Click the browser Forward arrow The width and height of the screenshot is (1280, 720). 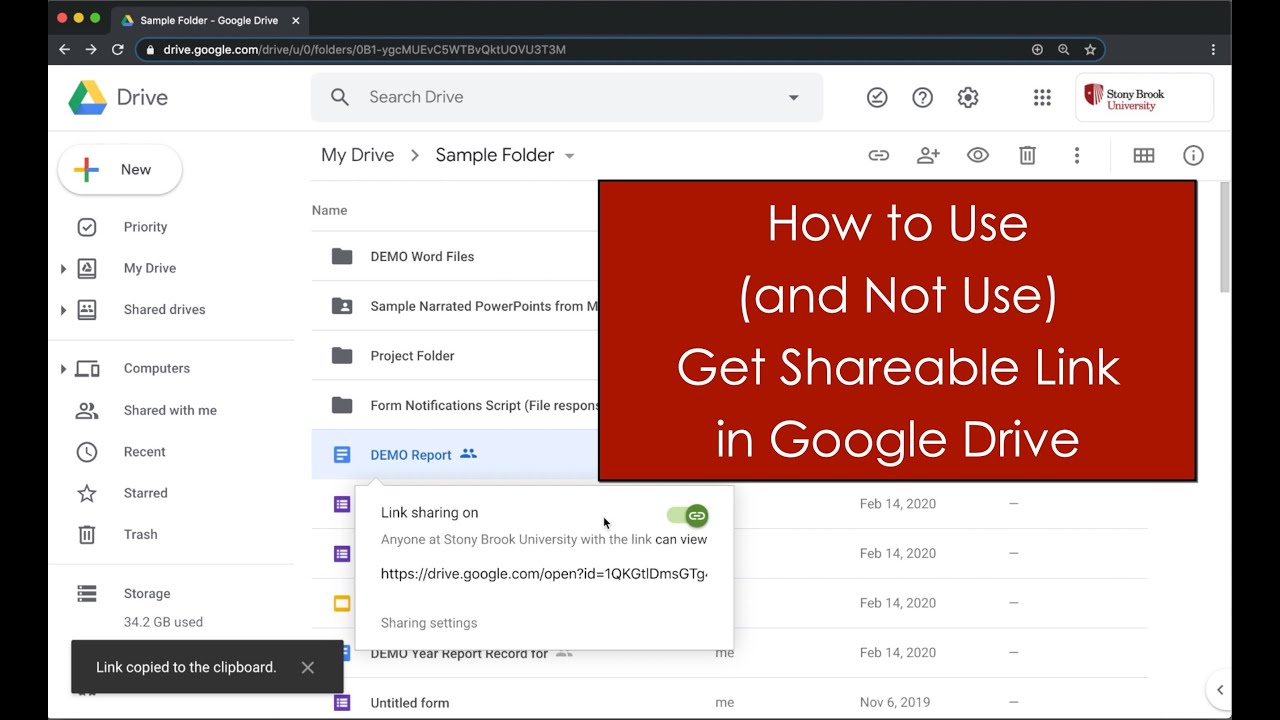click(x=91, y=49)
